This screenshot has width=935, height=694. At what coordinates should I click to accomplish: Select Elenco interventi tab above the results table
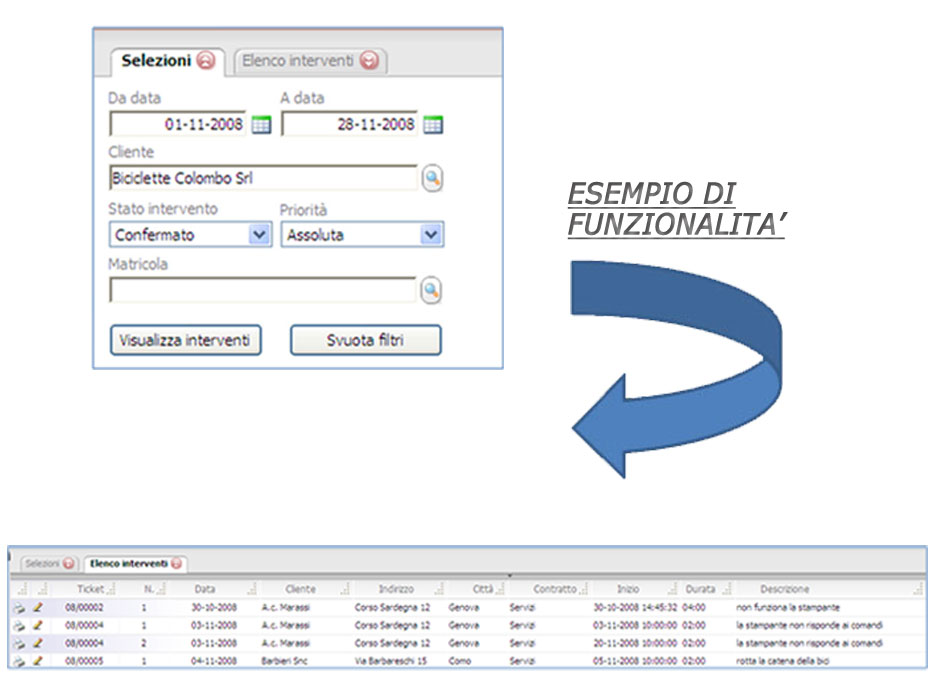click(x=135, y=563)
